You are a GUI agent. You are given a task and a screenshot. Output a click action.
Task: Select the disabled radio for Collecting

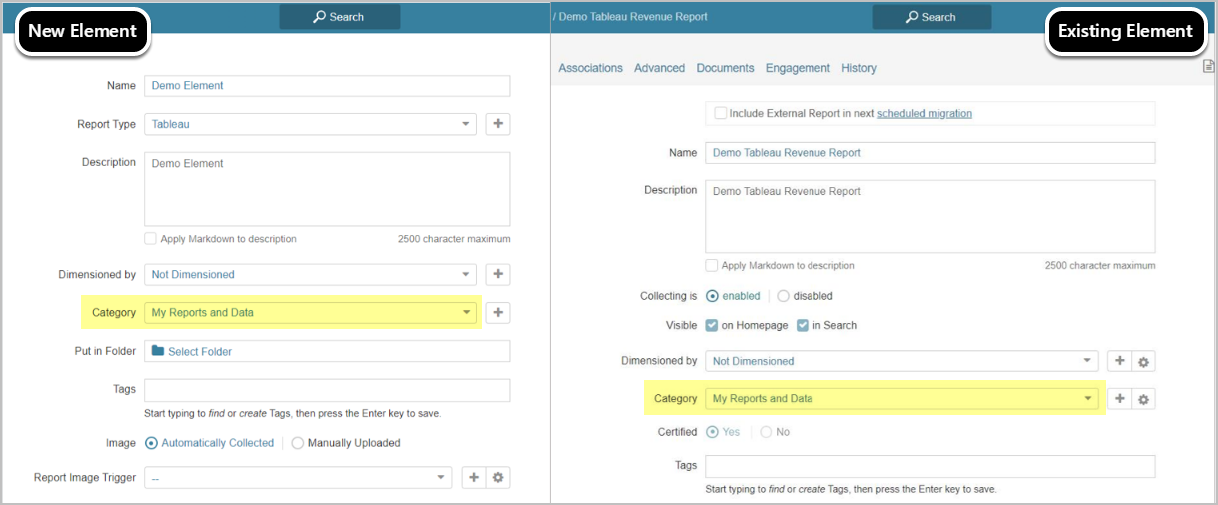[x=783, y=296]
